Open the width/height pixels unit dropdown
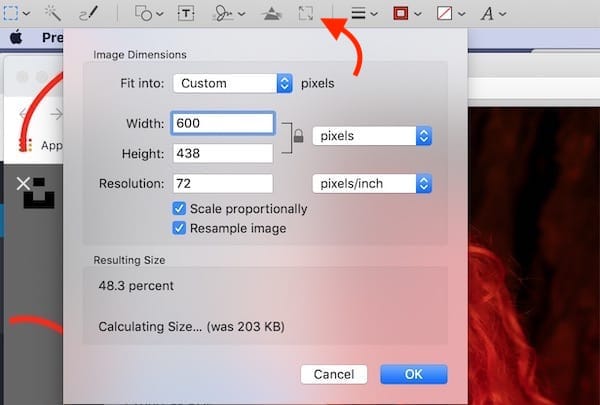This screenshot has height=405, width=600. (x=372, y=135)
